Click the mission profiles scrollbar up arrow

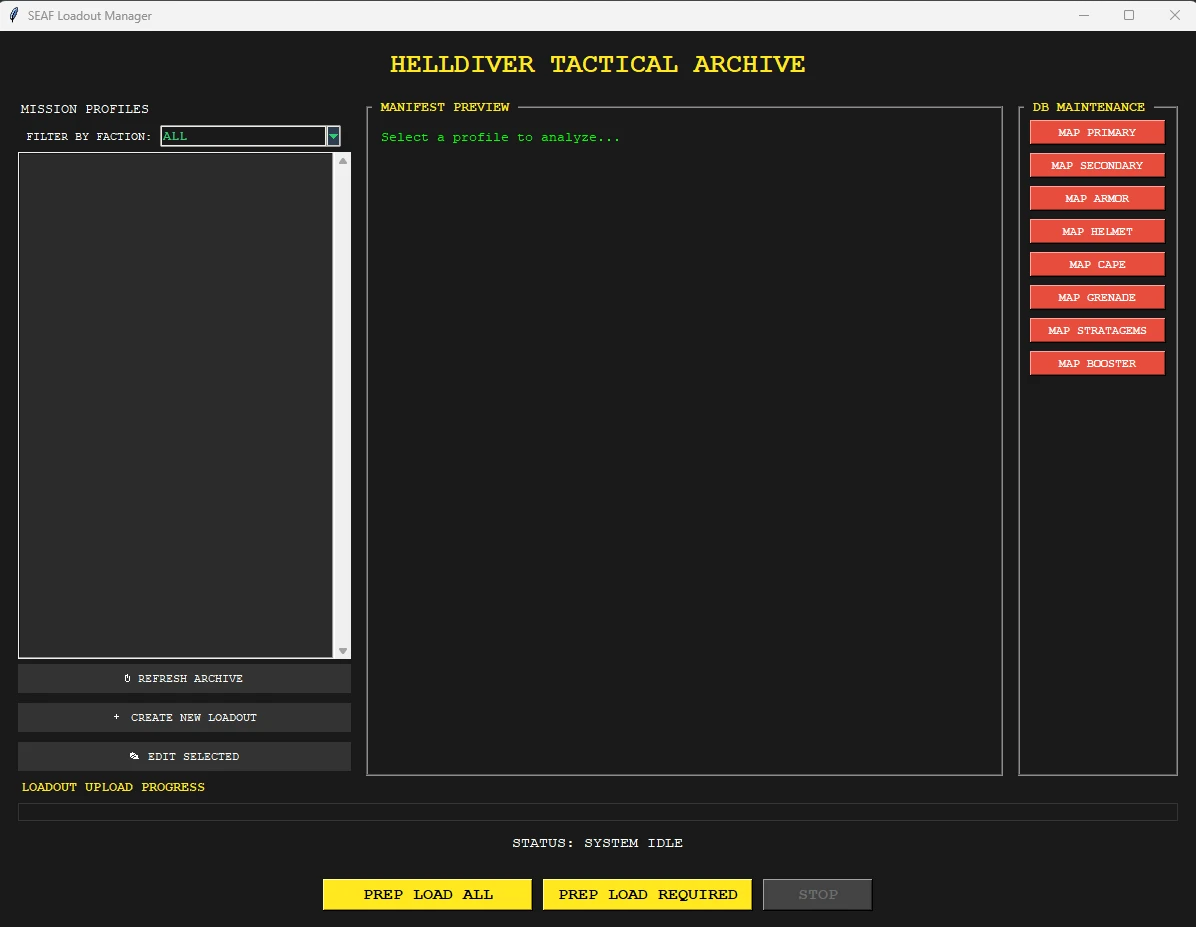click(342, 161)
